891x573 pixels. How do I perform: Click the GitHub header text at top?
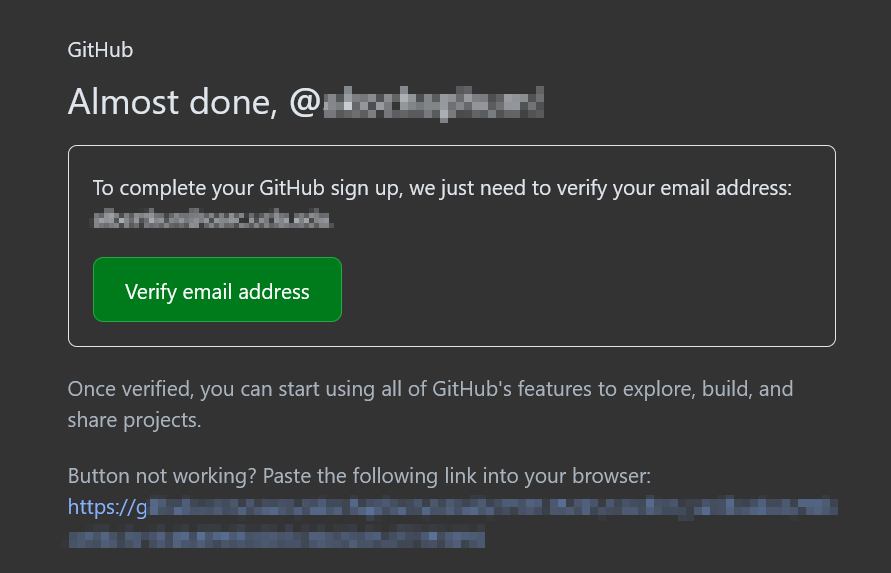[100, 50]
